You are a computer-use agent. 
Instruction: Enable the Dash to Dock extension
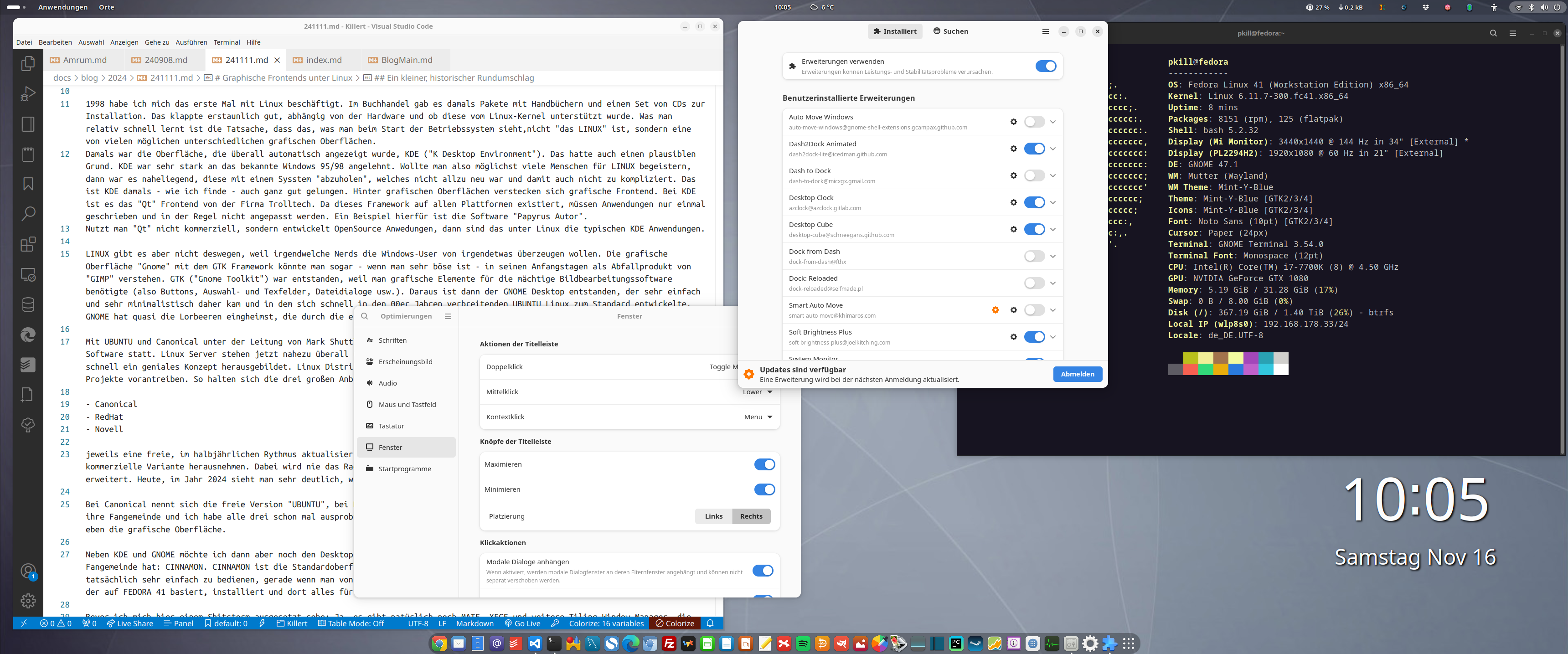1034,176
